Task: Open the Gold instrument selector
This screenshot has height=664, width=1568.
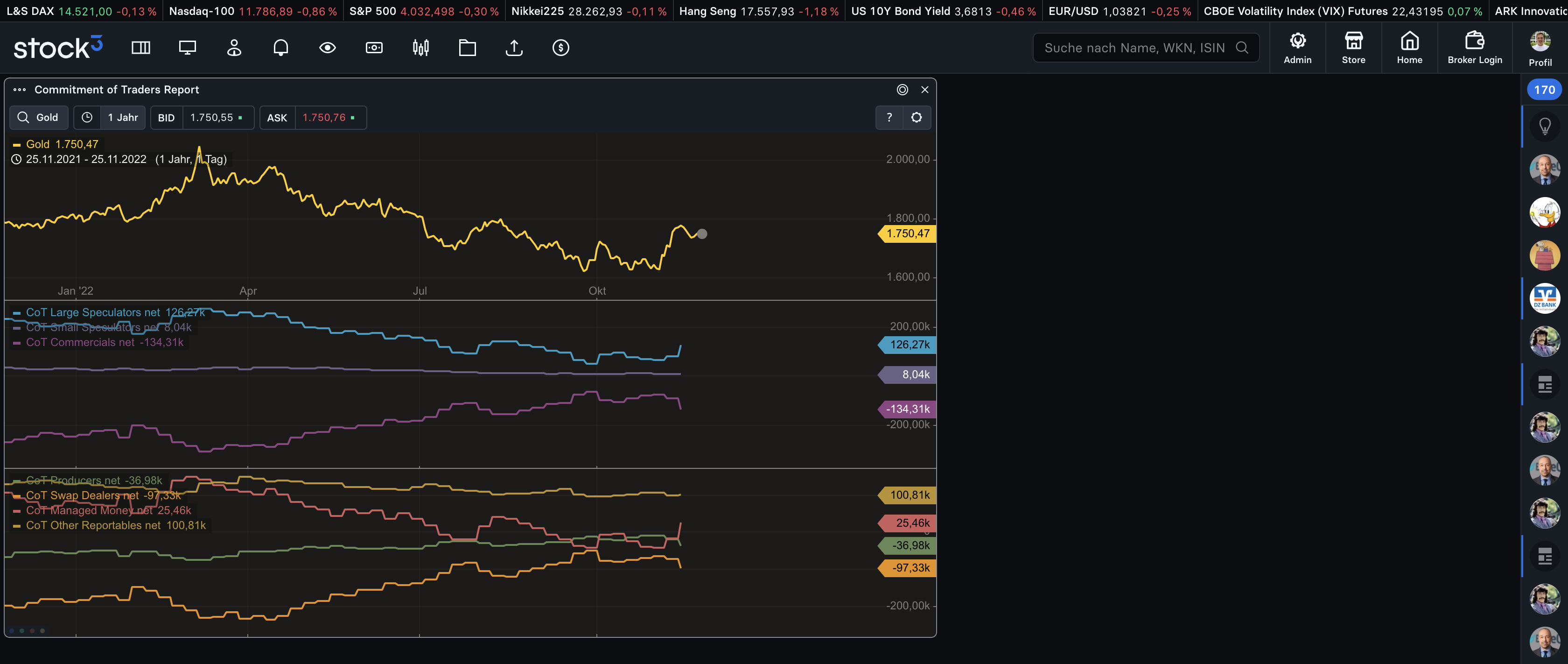Action: pyautogui.click(x=38, y=118)
